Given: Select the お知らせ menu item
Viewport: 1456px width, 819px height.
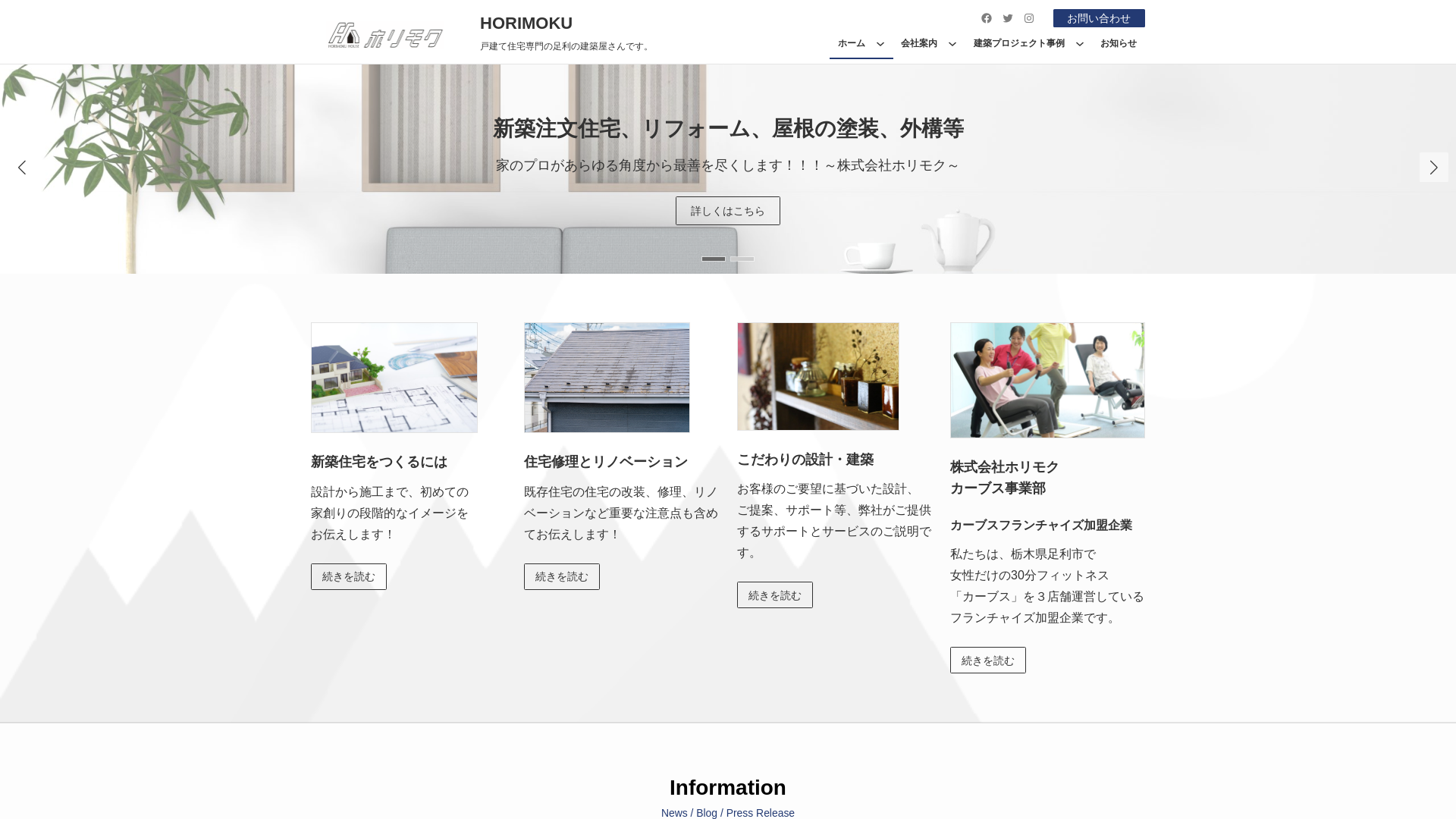Looking at the screenshot, I should [x=1119, y=44].
